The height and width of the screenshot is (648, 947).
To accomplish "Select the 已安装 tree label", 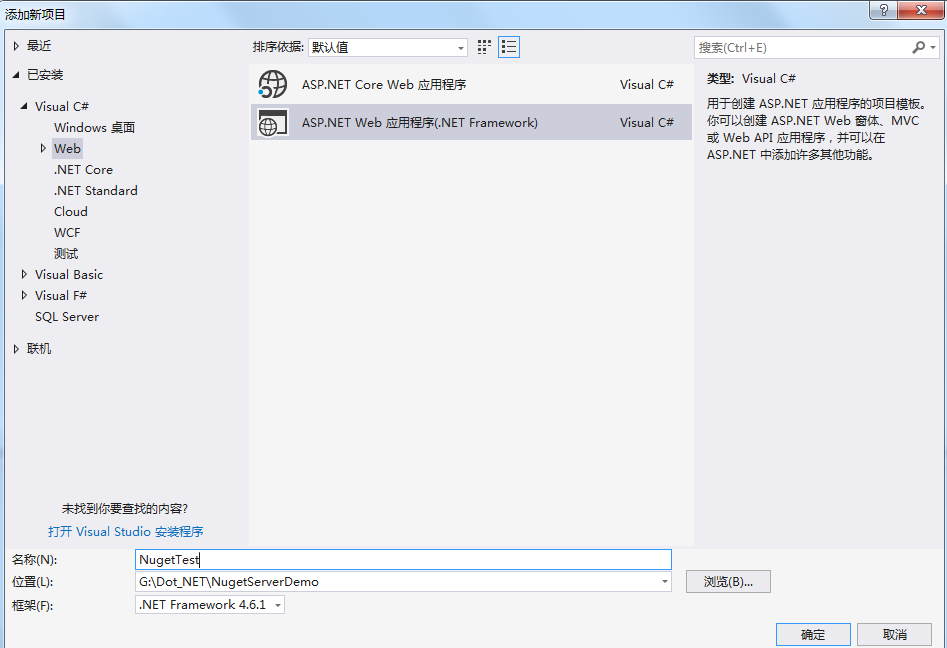I will coord(45,75).
